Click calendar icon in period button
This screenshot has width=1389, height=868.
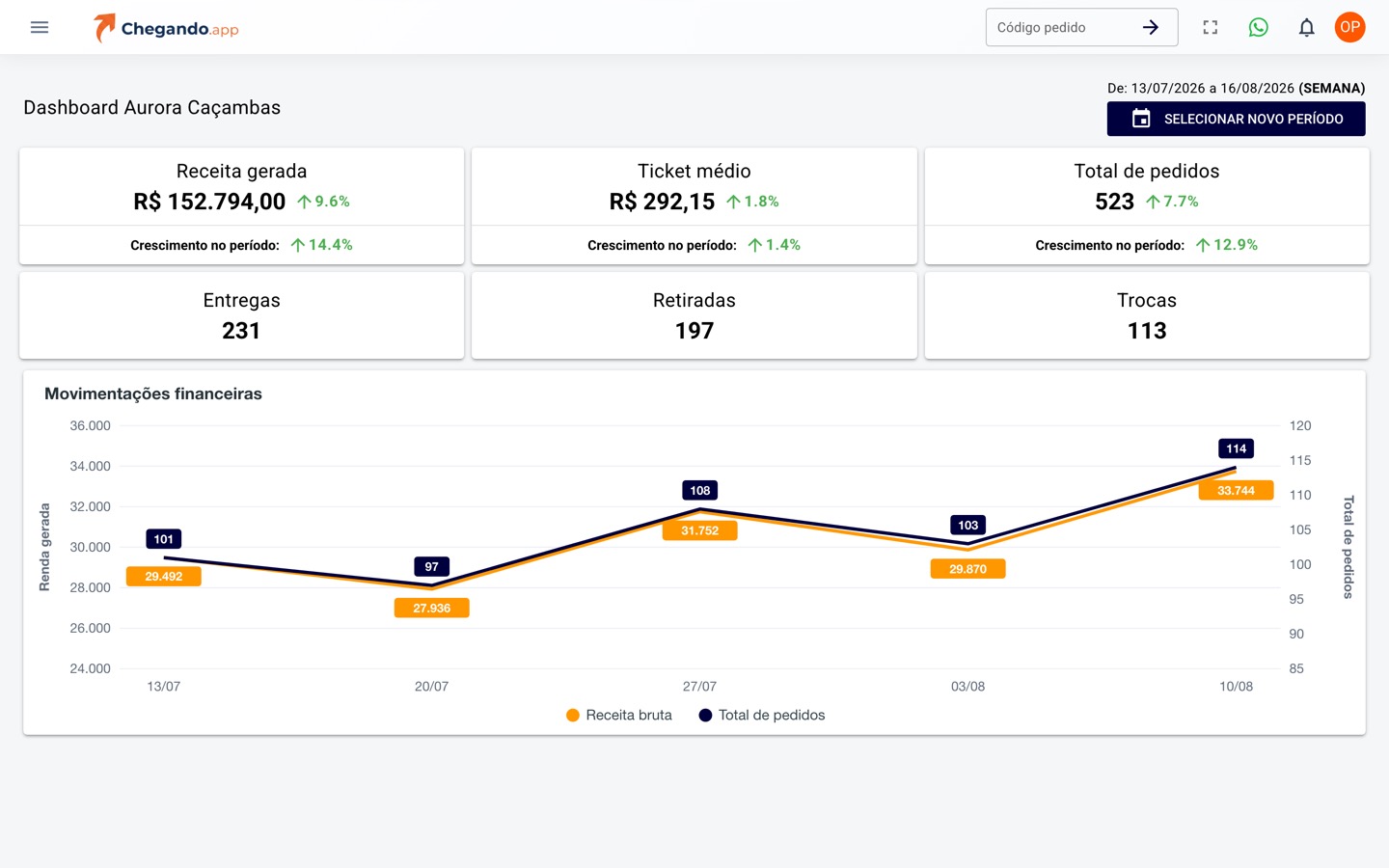coord(1141,119)
